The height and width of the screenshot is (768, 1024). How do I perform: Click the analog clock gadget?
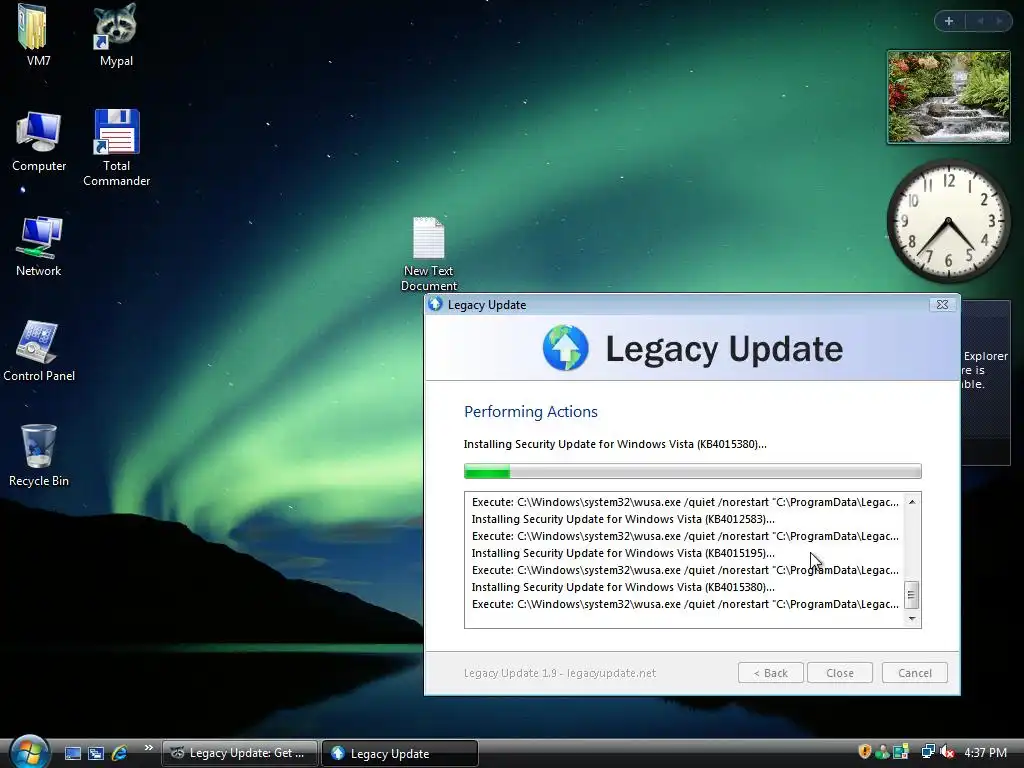(x=948, y=221)
